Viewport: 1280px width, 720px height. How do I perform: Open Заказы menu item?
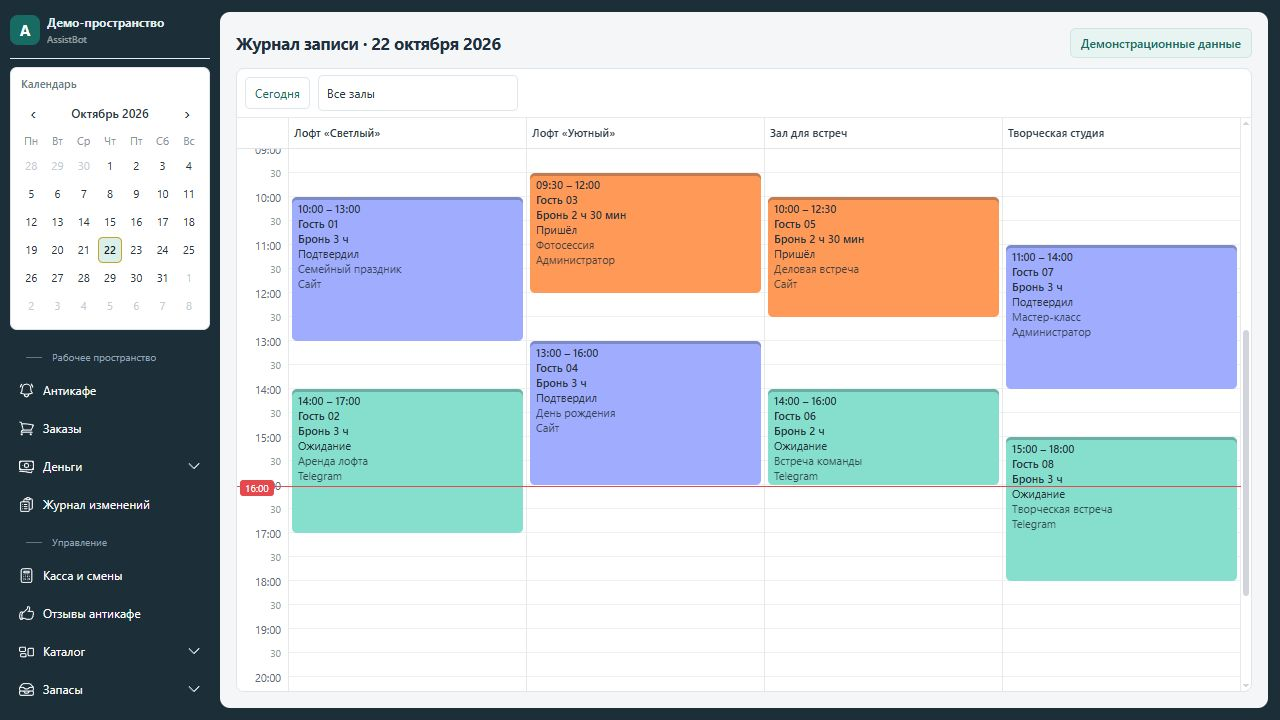click(110, 429)
